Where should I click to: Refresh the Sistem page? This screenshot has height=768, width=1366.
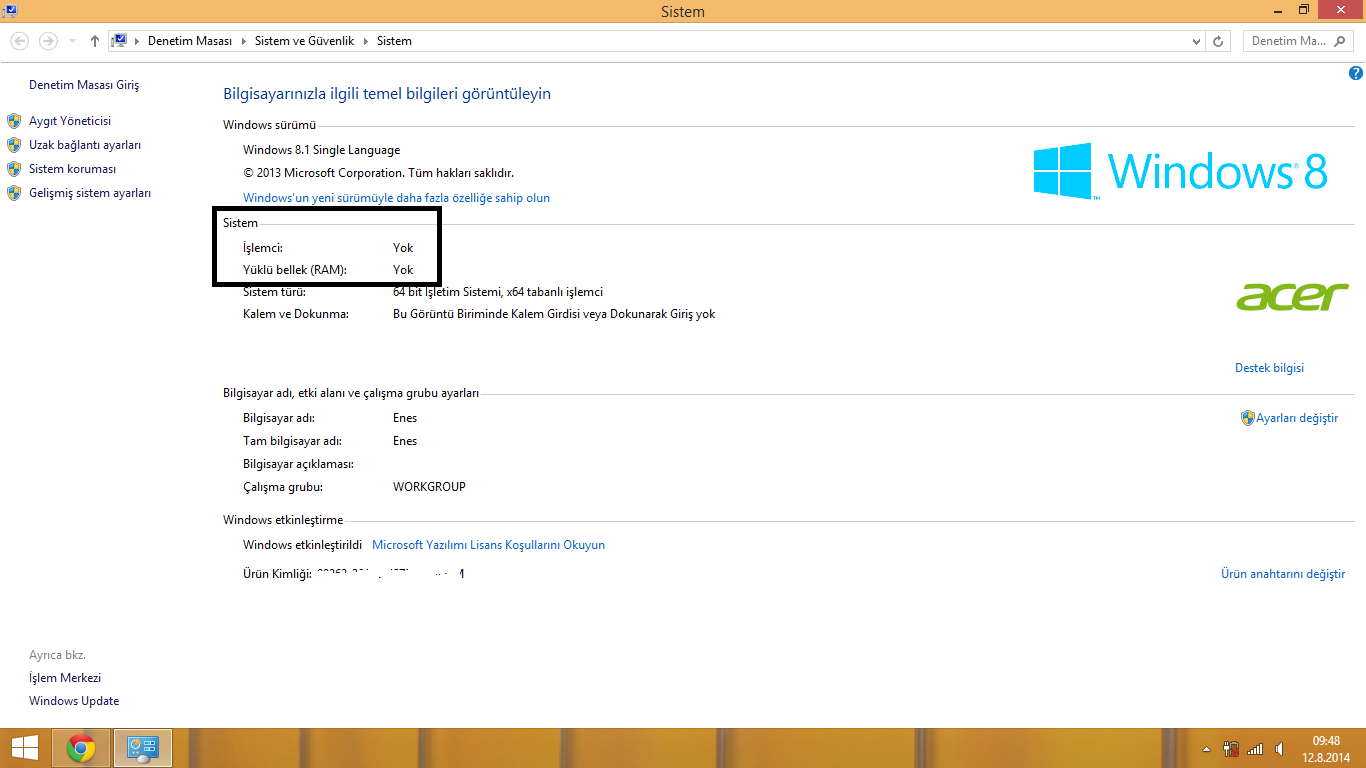click(1218, 42)
